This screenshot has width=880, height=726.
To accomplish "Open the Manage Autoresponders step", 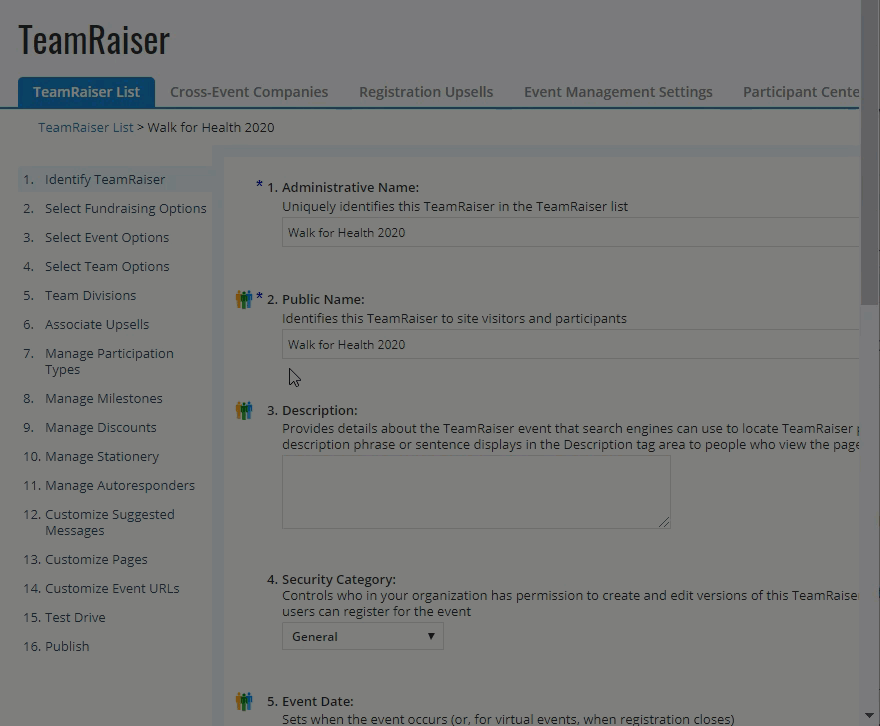I will 120,485.
